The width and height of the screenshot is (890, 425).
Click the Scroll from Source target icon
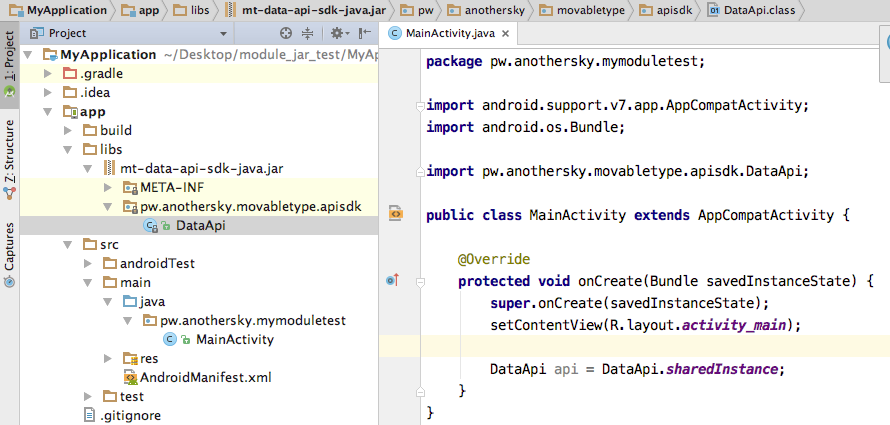[286, 33]
